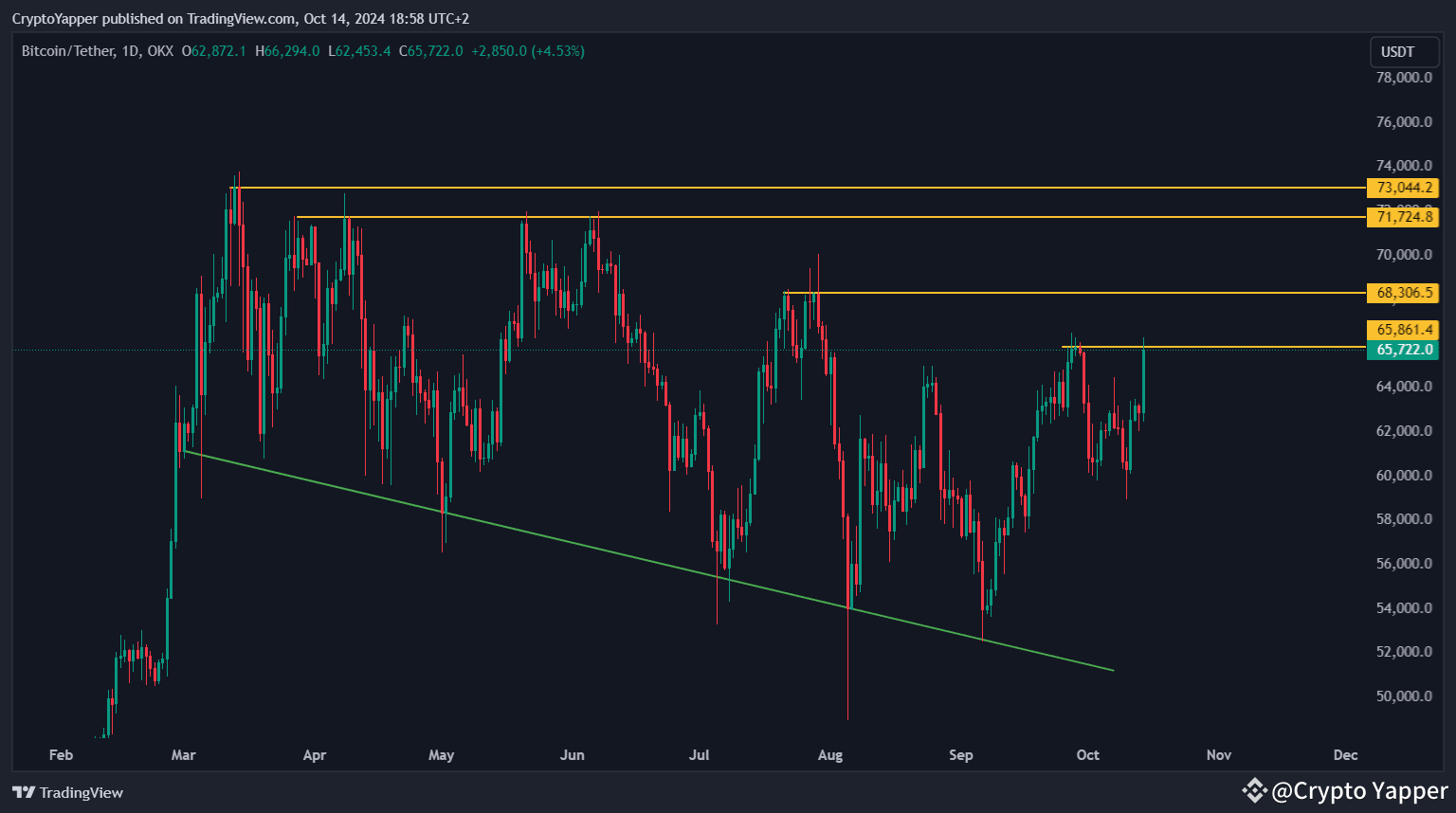Select the Oct label on the time axis

(1087, 755)
